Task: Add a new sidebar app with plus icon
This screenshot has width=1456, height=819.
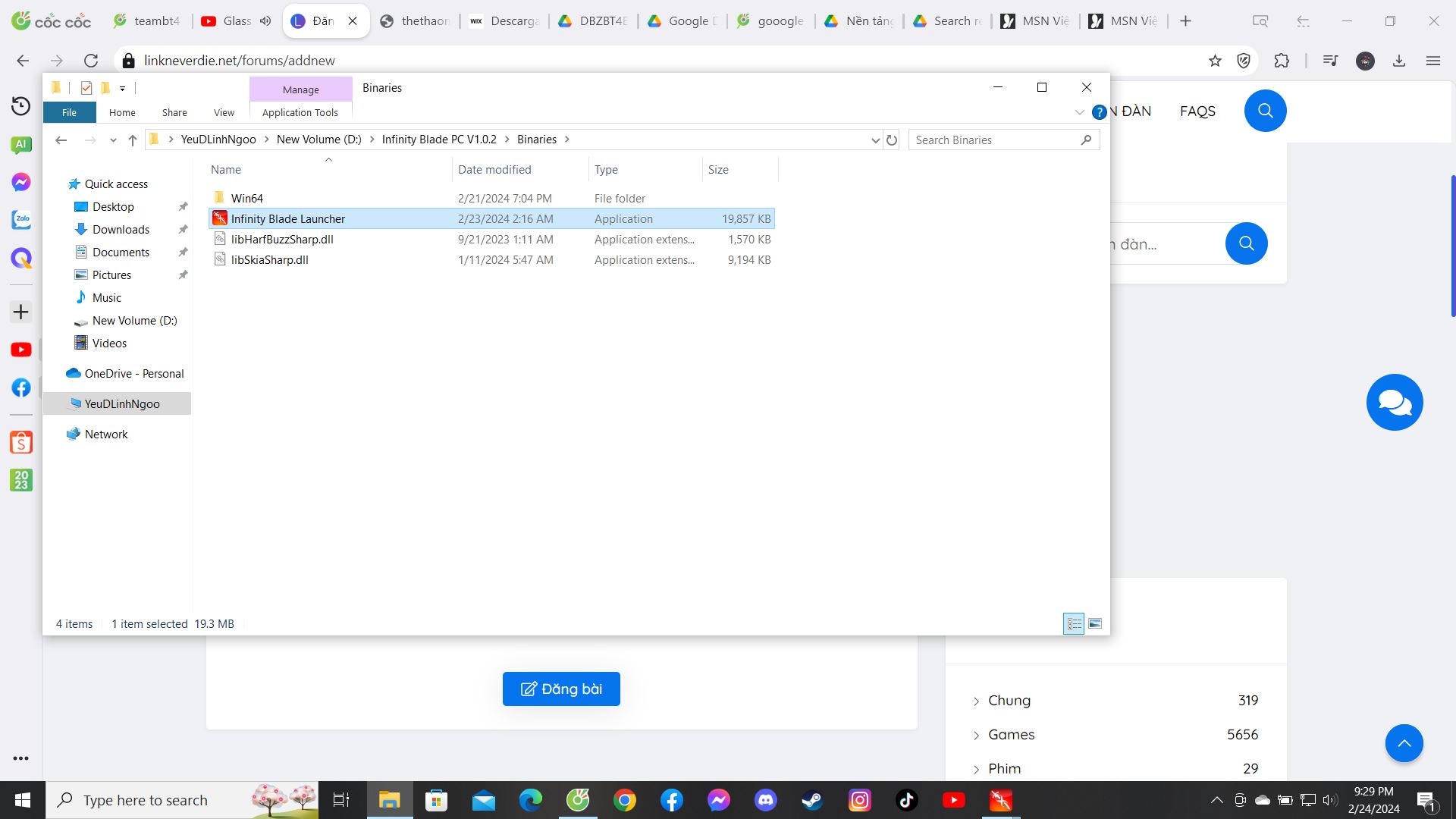Action: click(21, 312)
